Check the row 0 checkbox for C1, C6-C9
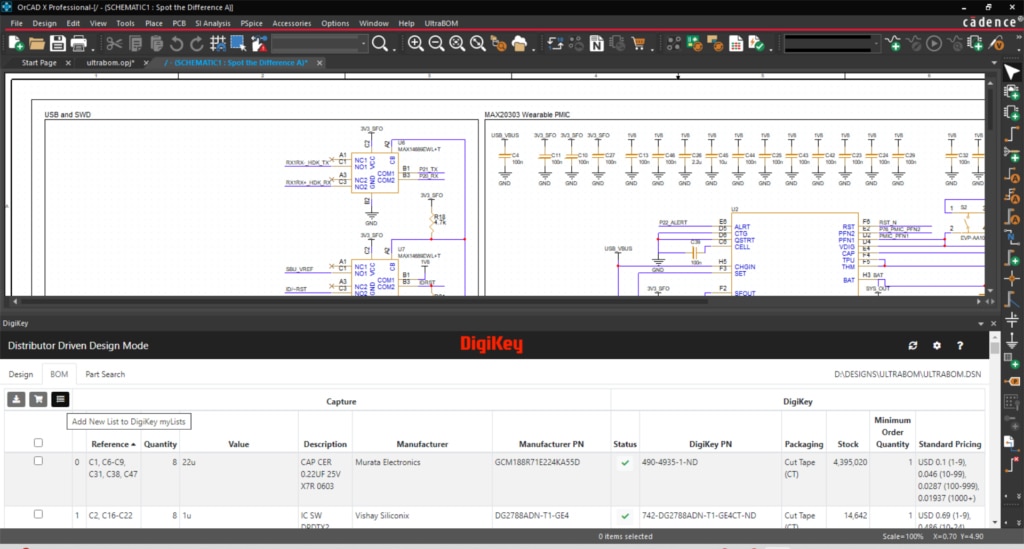The width and height of the screenshot is (1024, 549). click(x=38, y=462)
